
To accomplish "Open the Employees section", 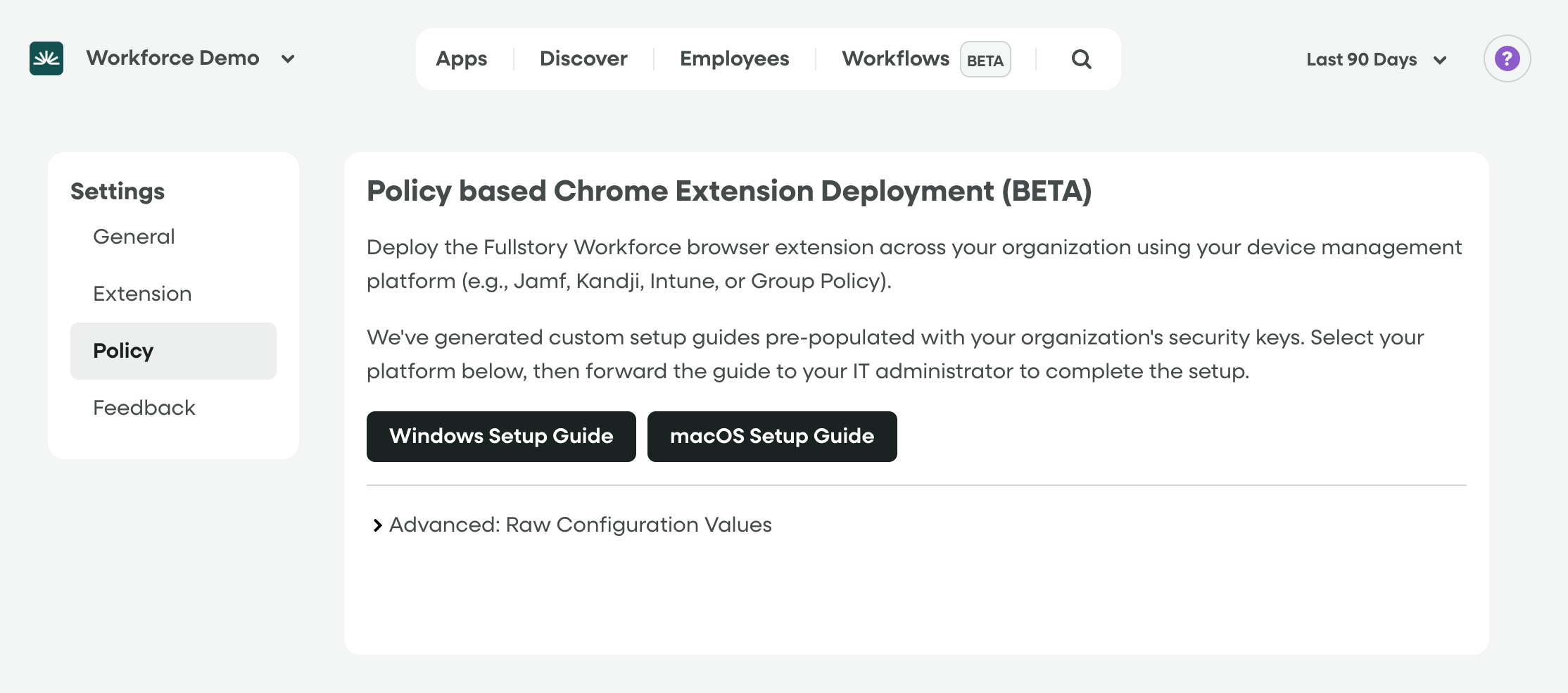I will [734, 59].
